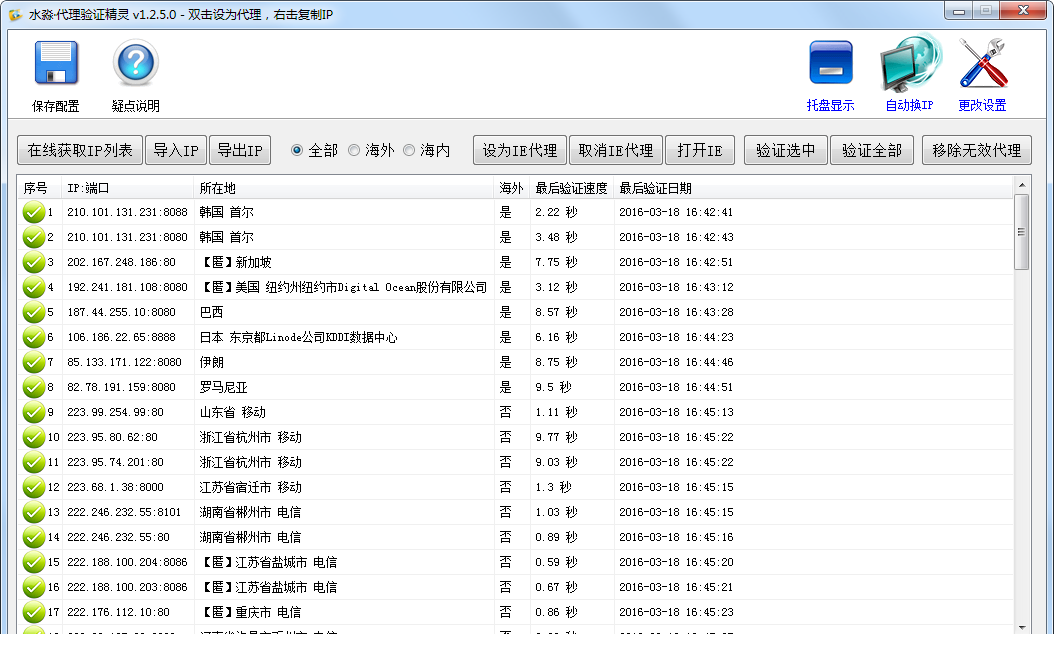The height and width of the screenshot is (657, 1054).
Task: Click the 验证全部 button
Action: [x=872, y=150]
